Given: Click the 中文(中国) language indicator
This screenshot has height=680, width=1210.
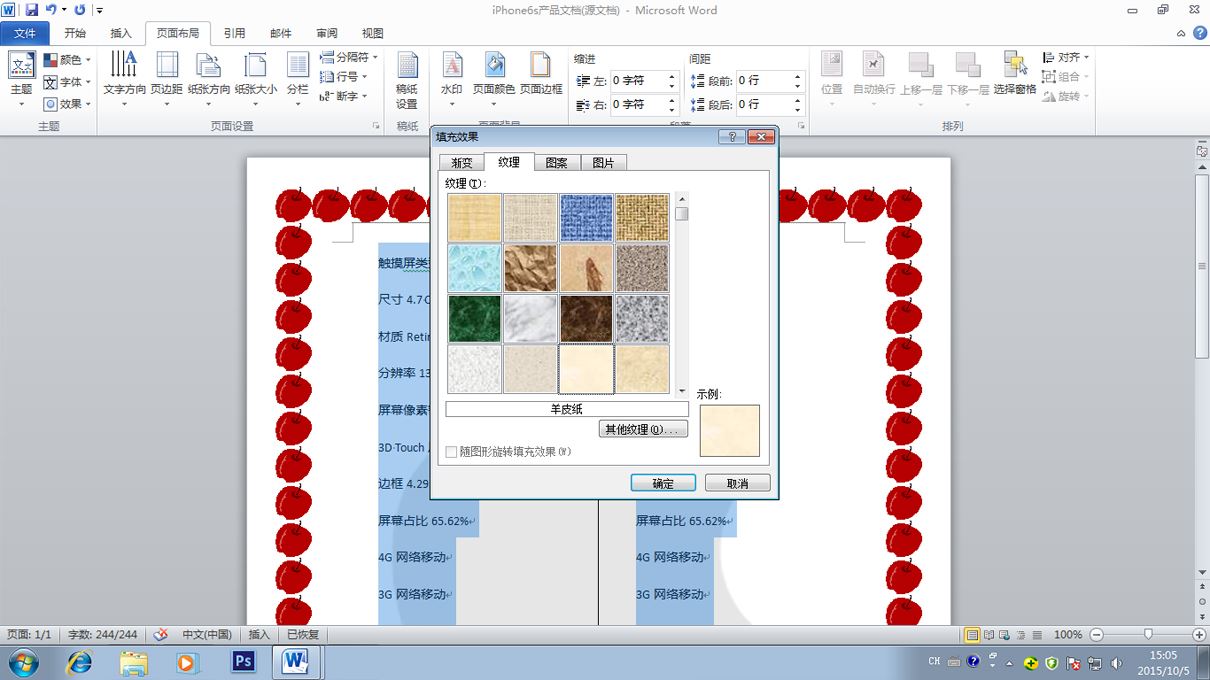Looking at the screenshot, I should (x=207, y=634).
